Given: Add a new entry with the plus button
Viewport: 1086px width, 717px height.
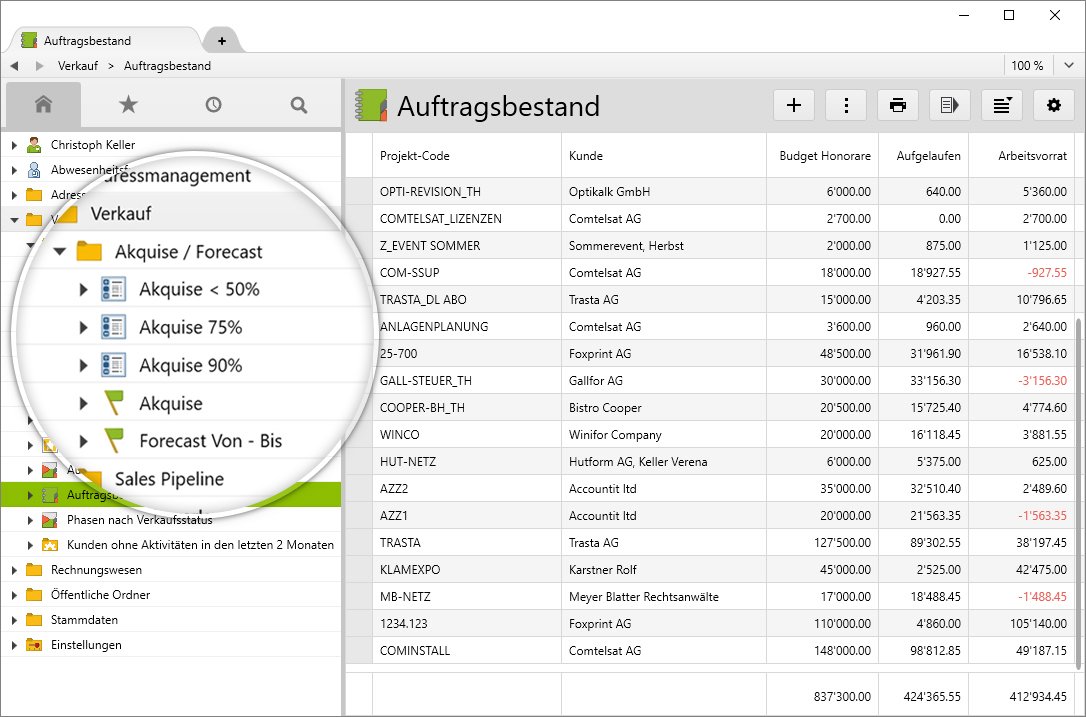Looking at the screenshot, I should [x=794, y=104].
